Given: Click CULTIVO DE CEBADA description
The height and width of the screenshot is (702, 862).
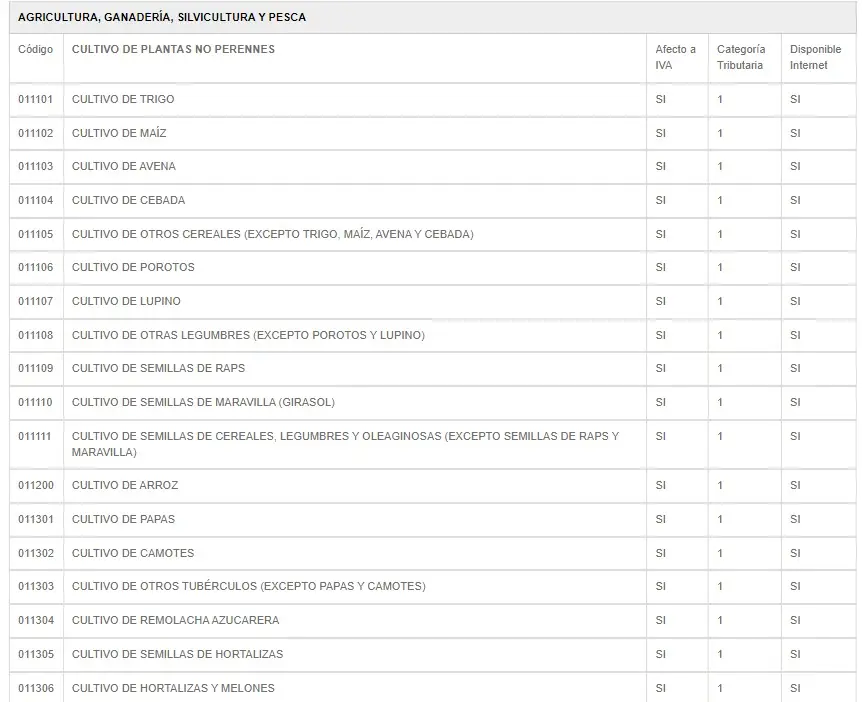Looking at the screenshot, I should tap(128, 201).
